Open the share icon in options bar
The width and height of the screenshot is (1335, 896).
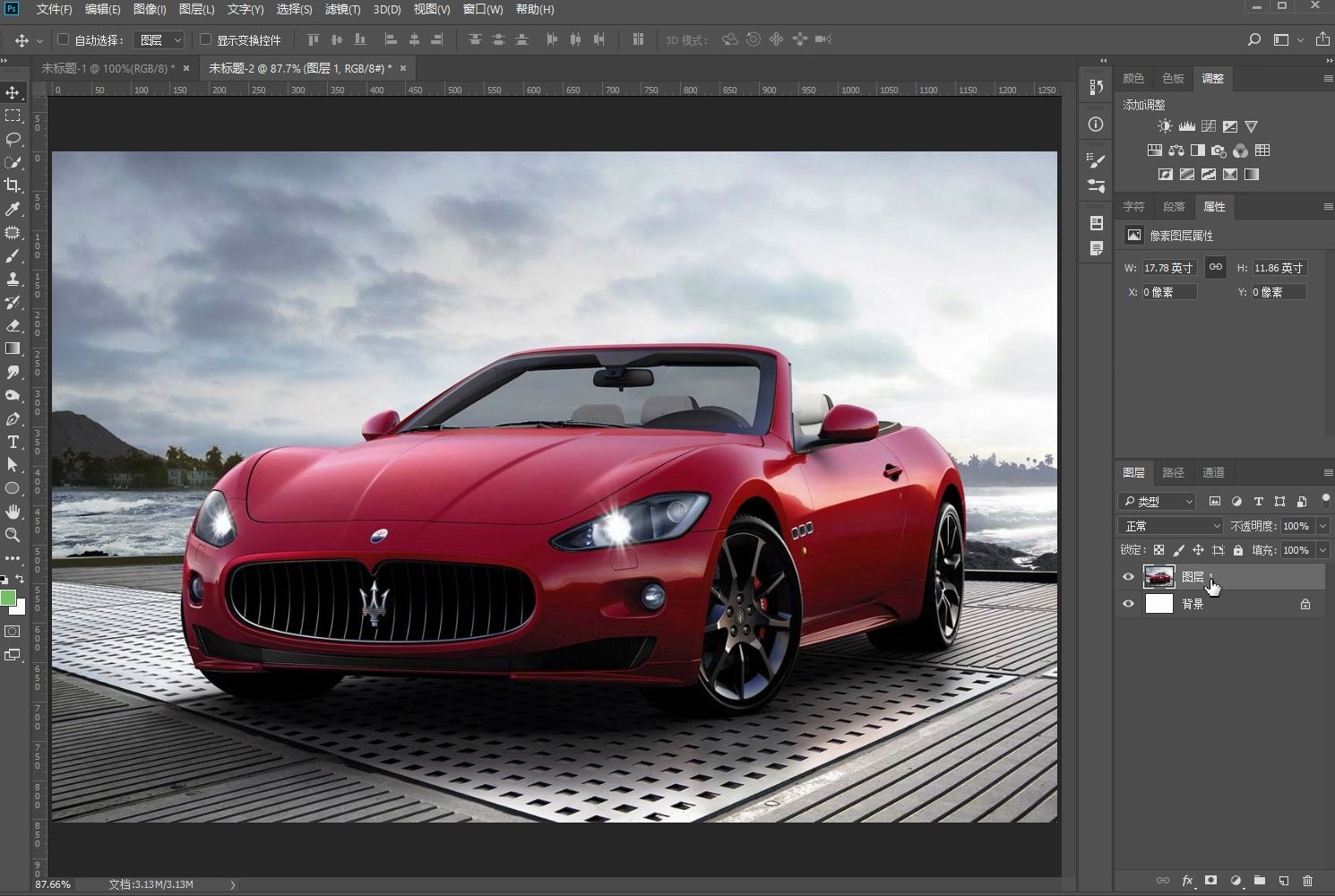(x=1322, y=39)
